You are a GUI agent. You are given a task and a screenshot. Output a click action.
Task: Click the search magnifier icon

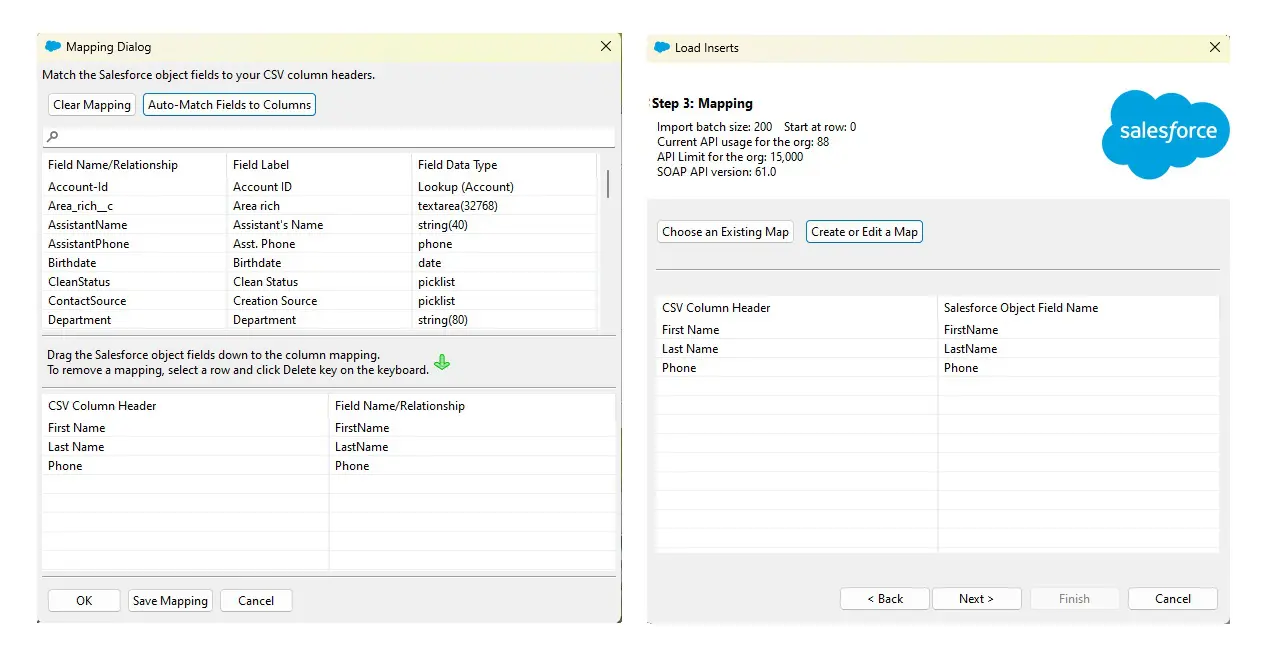[53, 136]
